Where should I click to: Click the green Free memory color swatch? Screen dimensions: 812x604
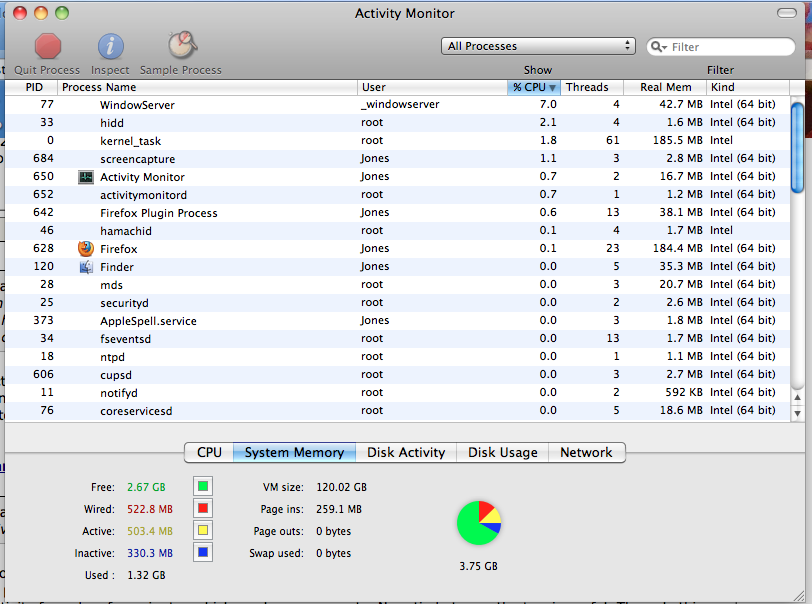click(203, 486)
